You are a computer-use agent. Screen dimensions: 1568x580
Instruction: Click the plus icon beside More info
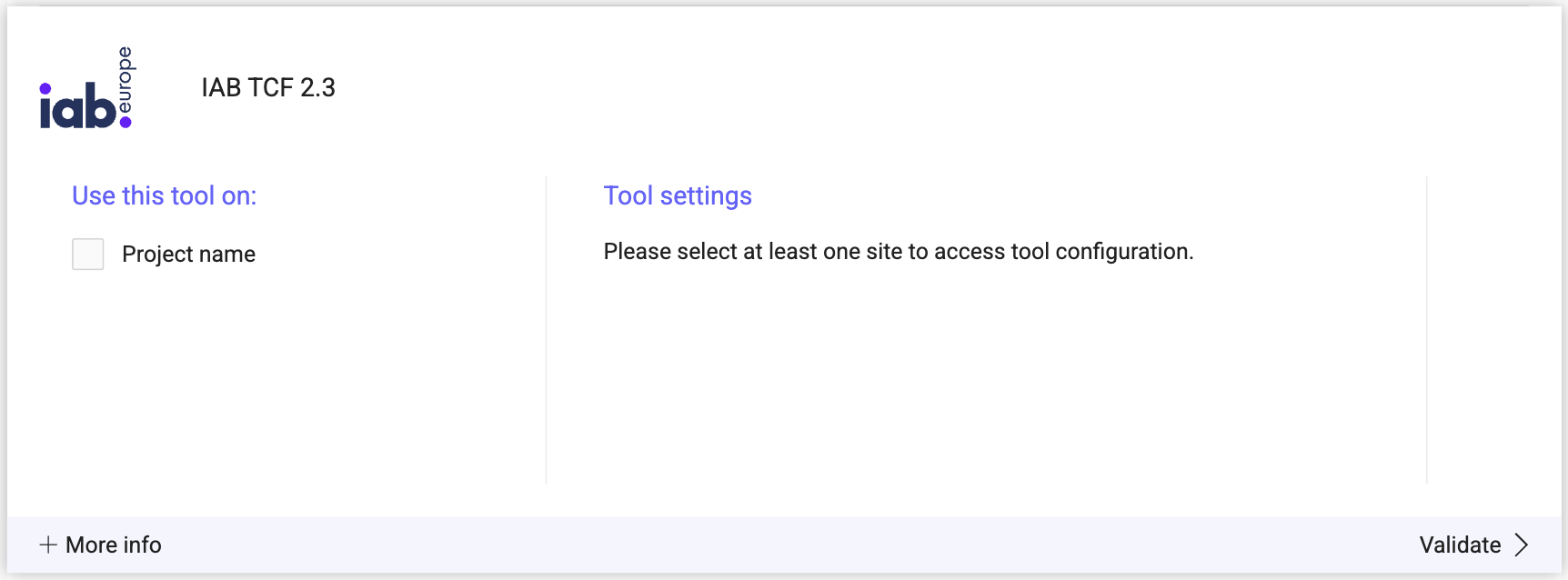tap(48, 545)
